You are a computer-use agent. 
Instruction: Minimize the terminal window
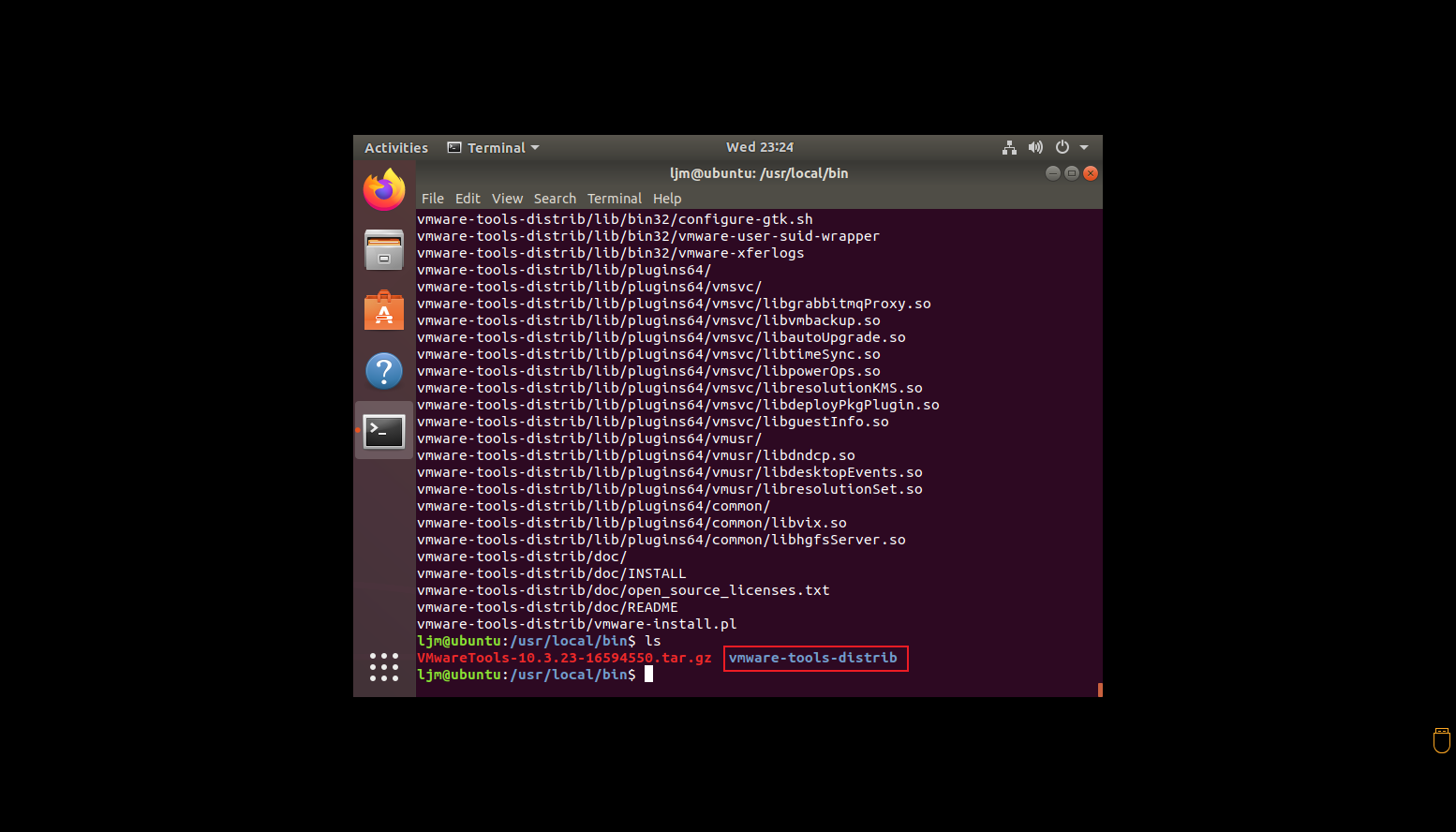coord(1053,173)
